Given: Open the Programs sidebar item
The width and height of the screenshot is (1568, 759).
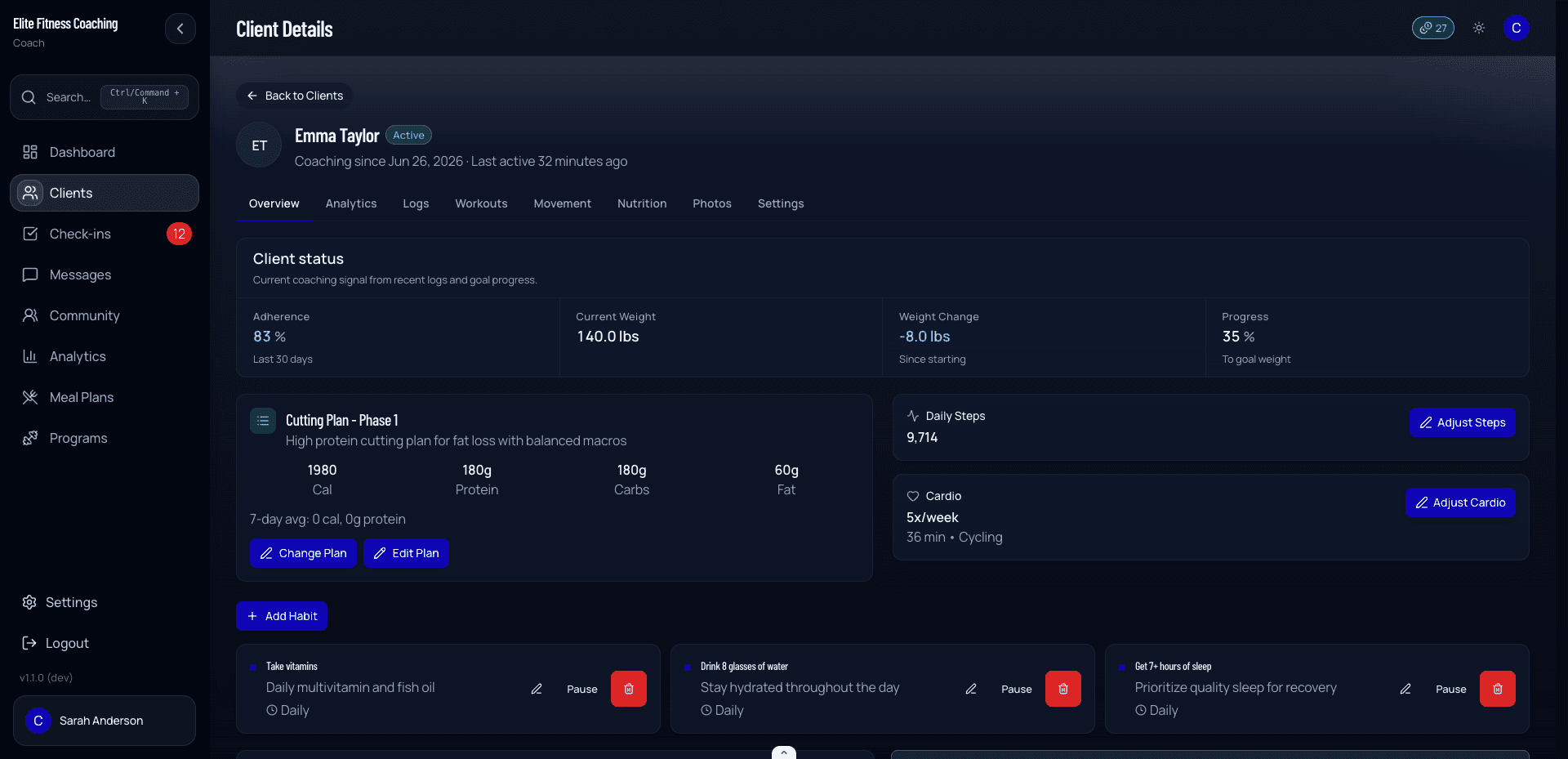Looking at the screenshot, I should [x=105, y=438].
